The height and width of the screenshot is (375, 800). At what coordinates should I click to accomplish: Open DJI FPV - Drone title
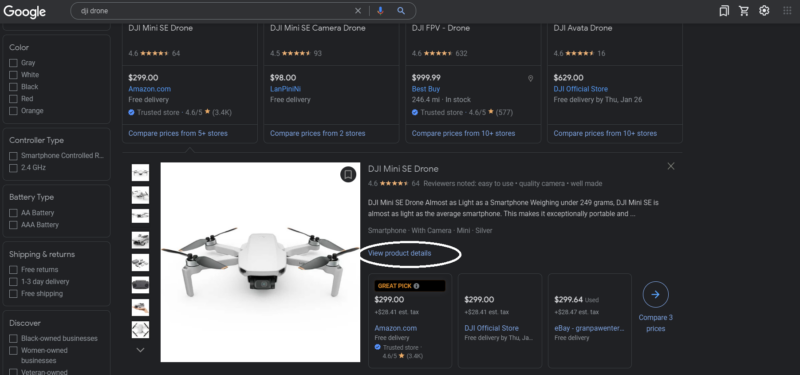point(440,28)
